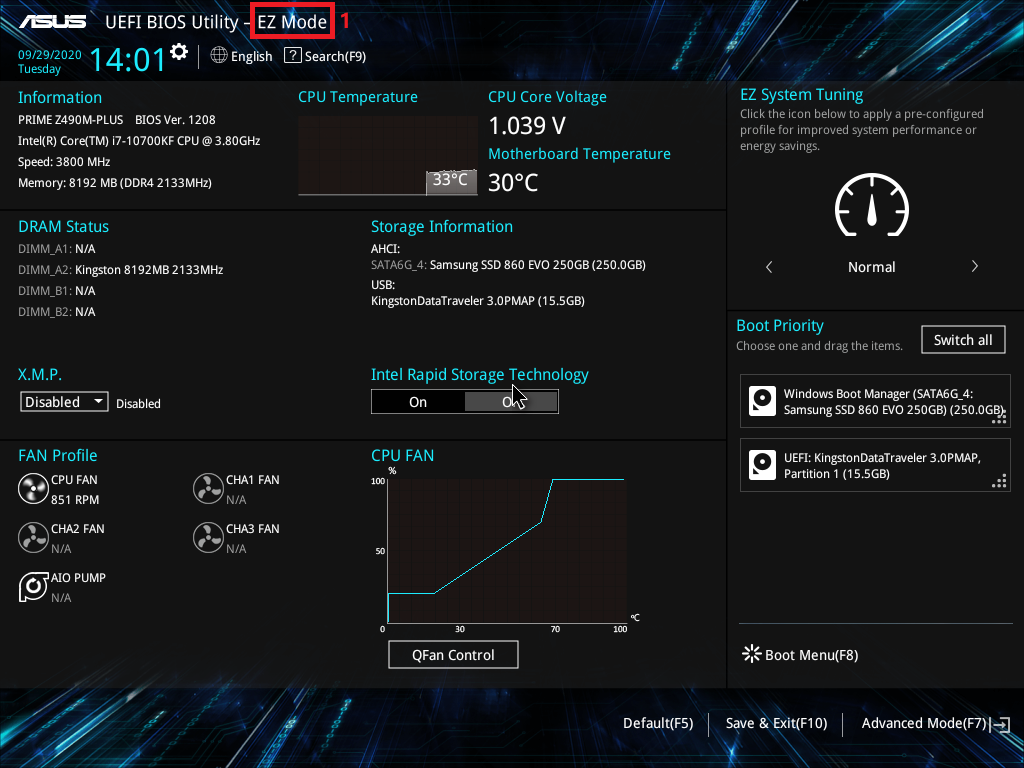Viewport: 1024px width, 768px height.
Task: Open the X.M.P. dropdown
Action: tap(63, 401)
